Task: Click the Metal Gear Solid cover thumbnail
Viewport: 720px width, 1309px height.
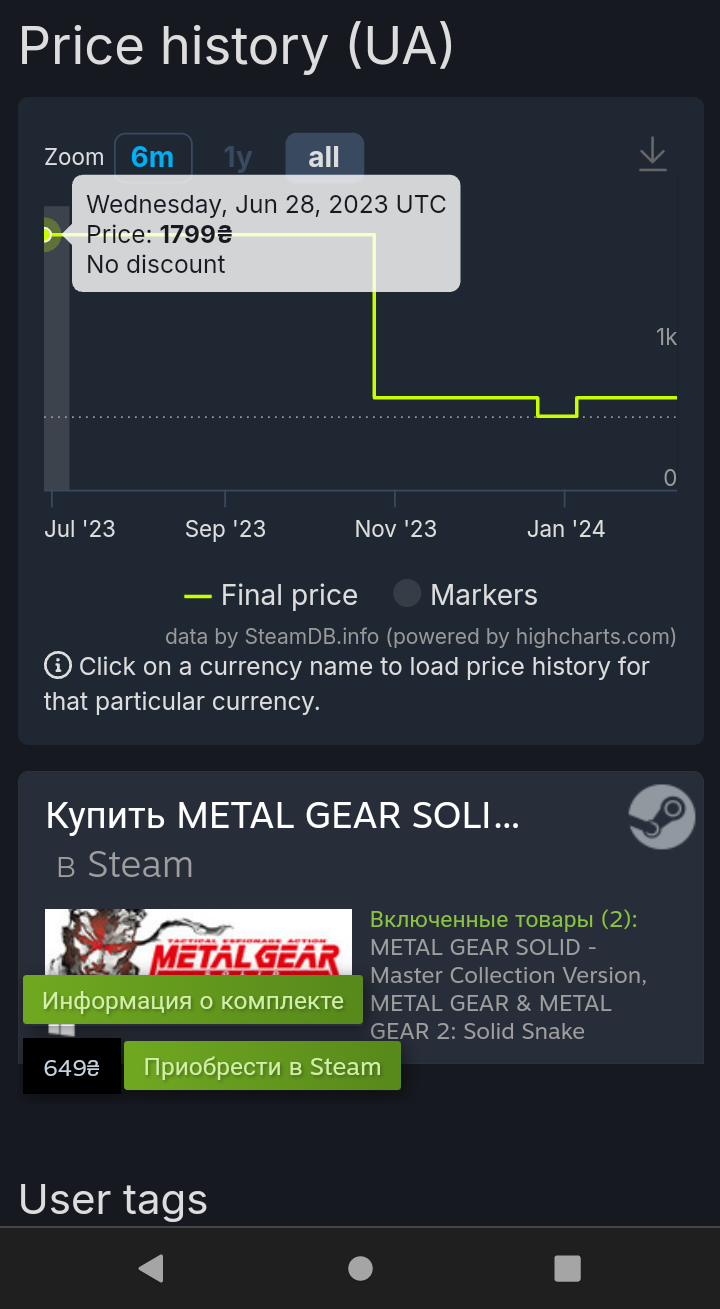Action: coord(198,942)
